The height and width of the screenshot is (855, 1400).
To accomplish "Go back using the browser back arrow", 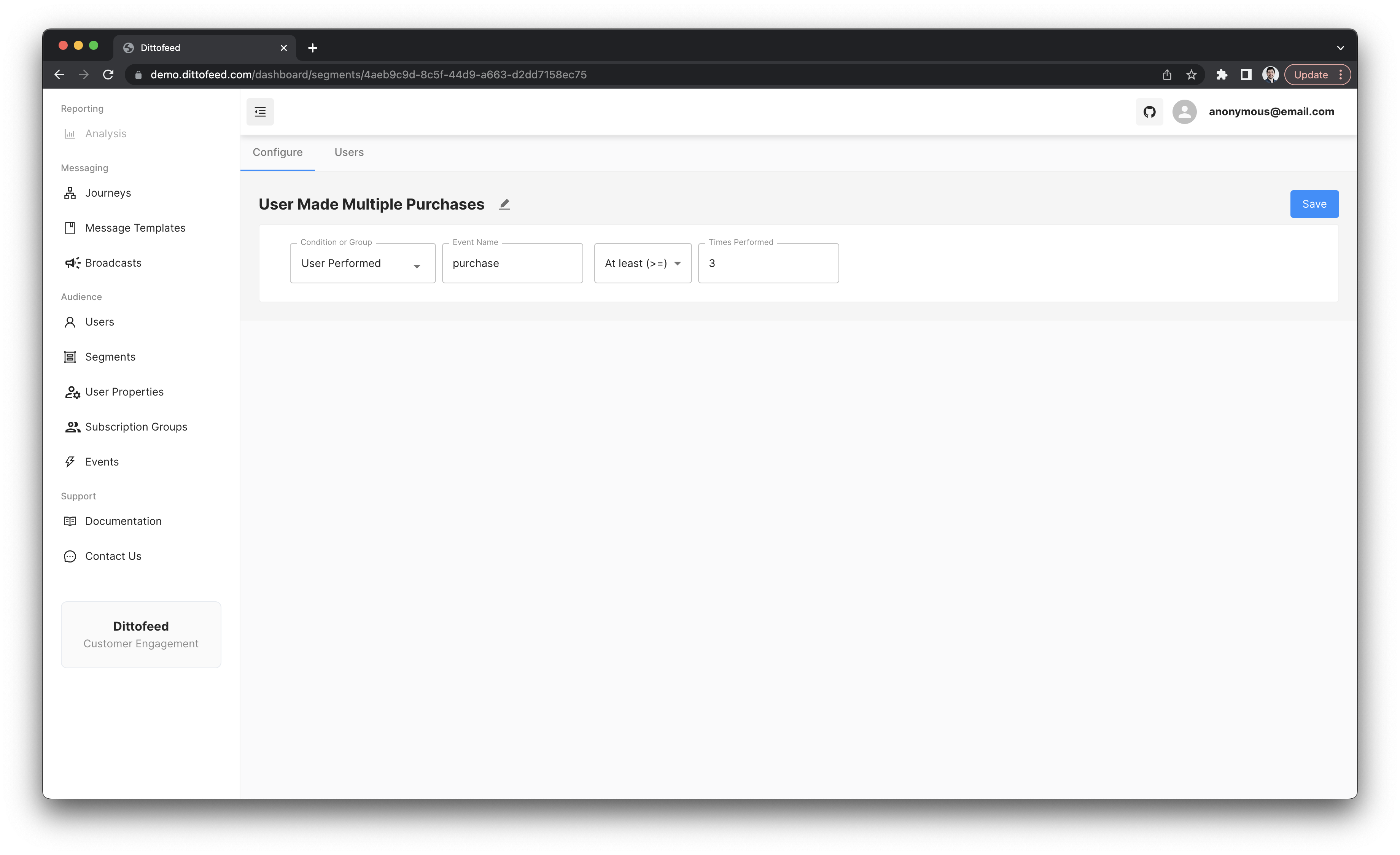I will pyautogui.click(x=59, y=75).
